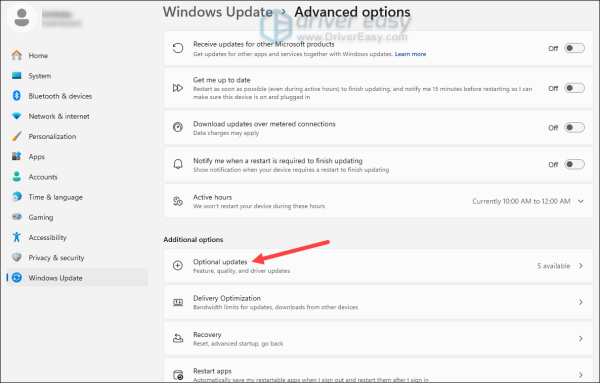600x383 pixels.
Task: Open Apps settings section
Action: 77,156
